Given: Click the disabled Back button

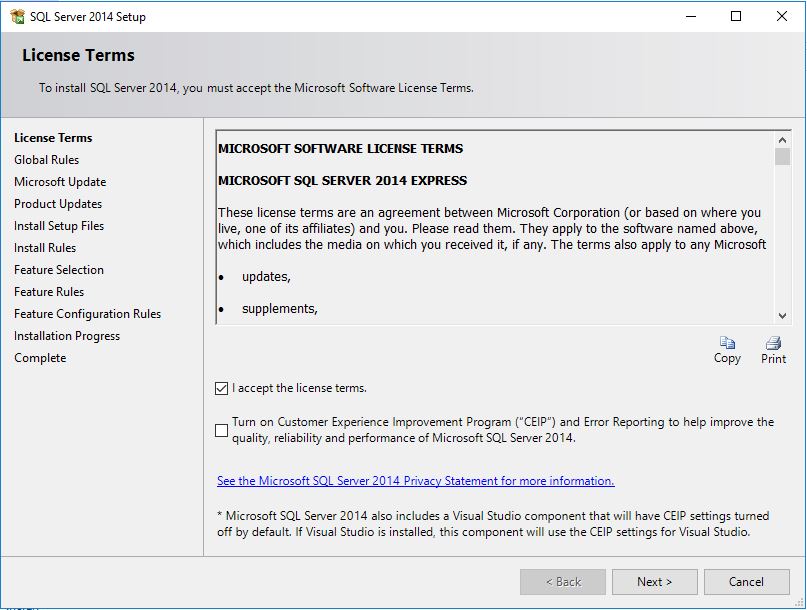Looking at the screenshot, I should pos(562,582).
